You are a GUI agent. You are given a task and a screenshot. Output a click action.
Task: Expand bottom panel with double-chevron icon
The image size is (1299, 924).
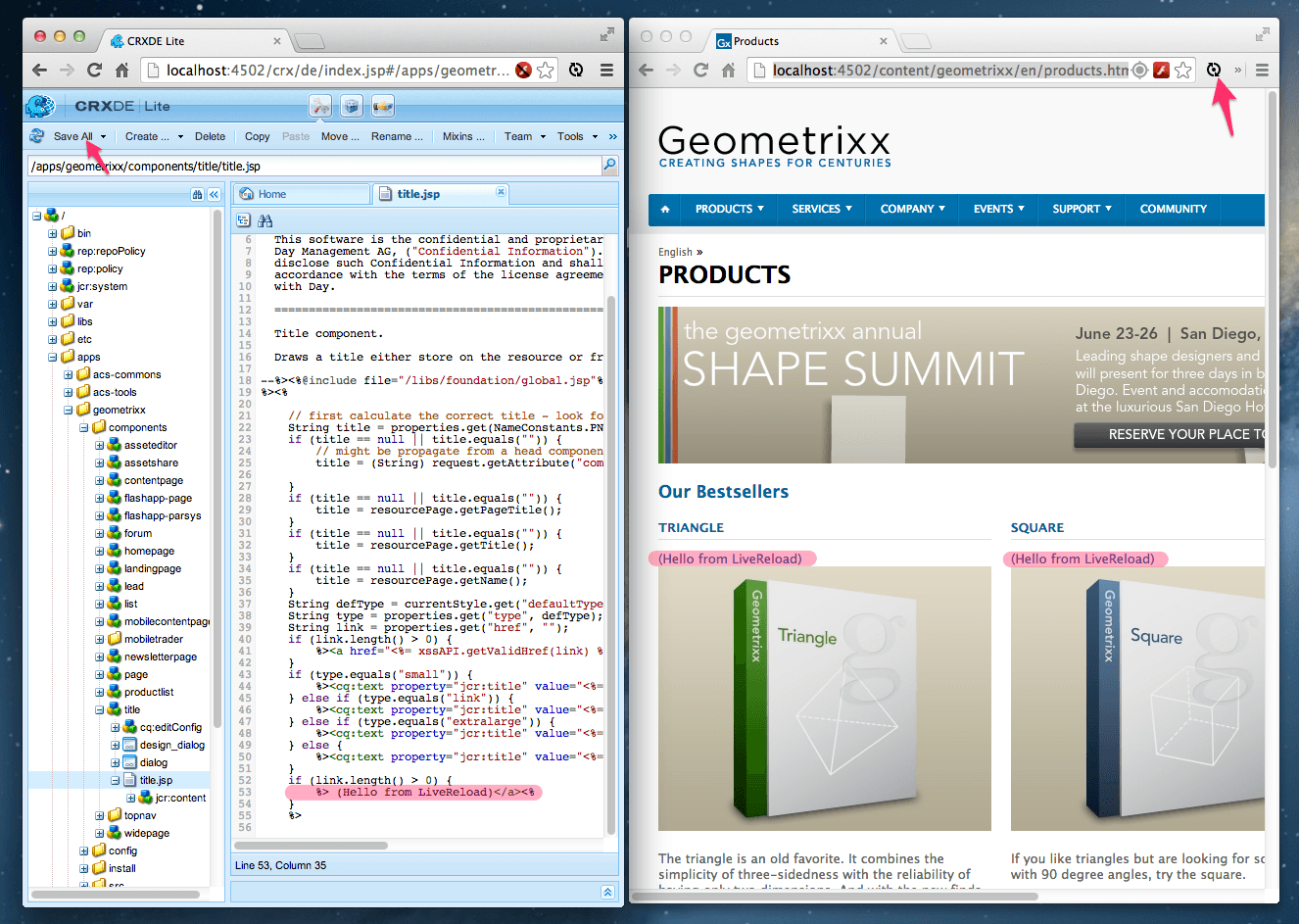[x=607, y=892]
